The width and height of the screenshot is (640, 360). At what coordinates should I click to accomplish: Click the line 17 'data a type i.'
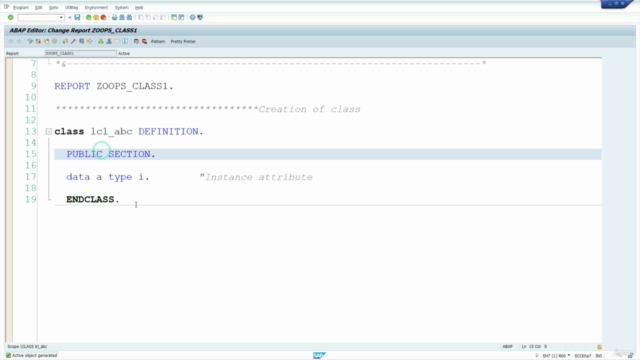click(x=108, y=177)
